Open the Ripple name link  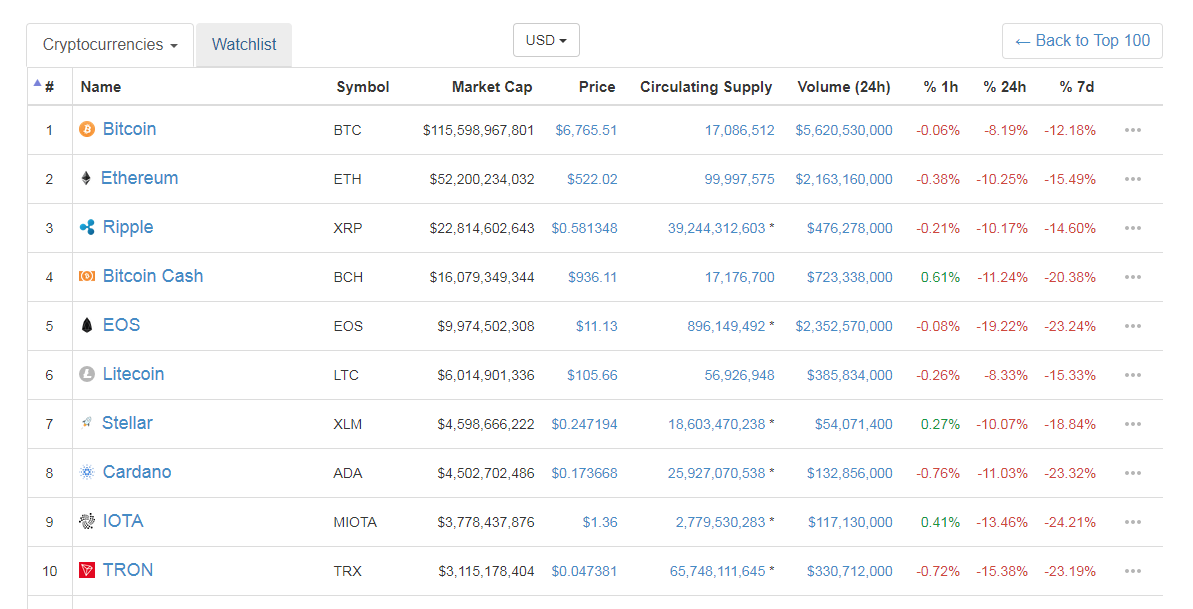tap(128, 228)
